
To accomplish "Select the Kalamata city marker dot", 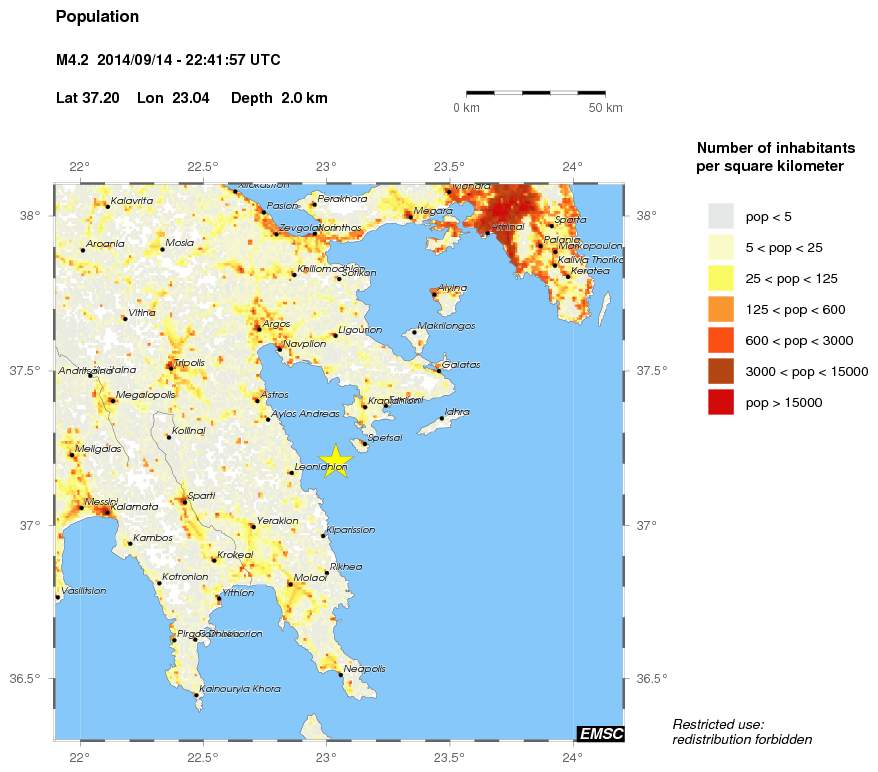I will click(x=104, y=511).
